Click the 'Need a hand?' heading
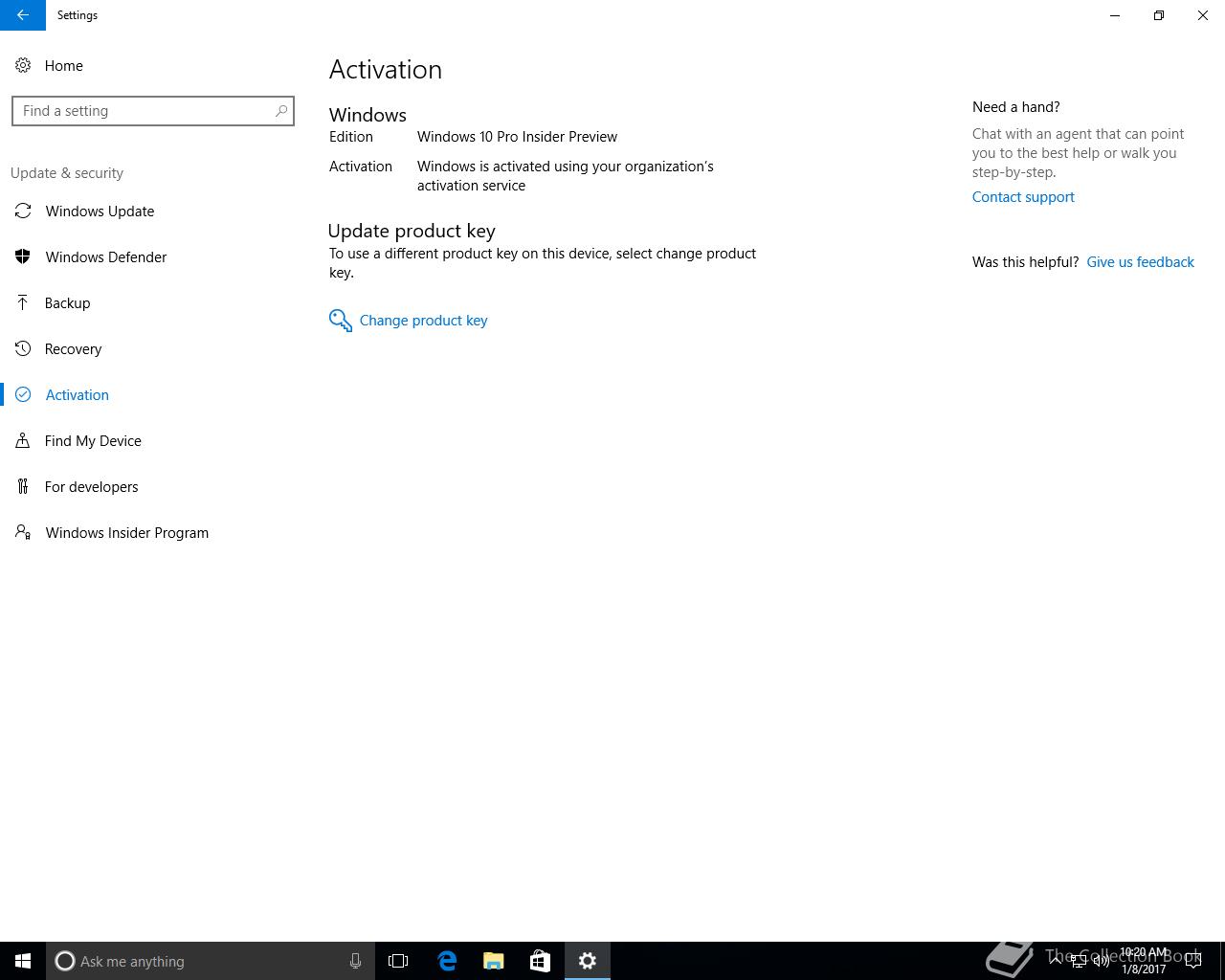This screenshot has height=980, width=1225. [x=1016, y=107]
